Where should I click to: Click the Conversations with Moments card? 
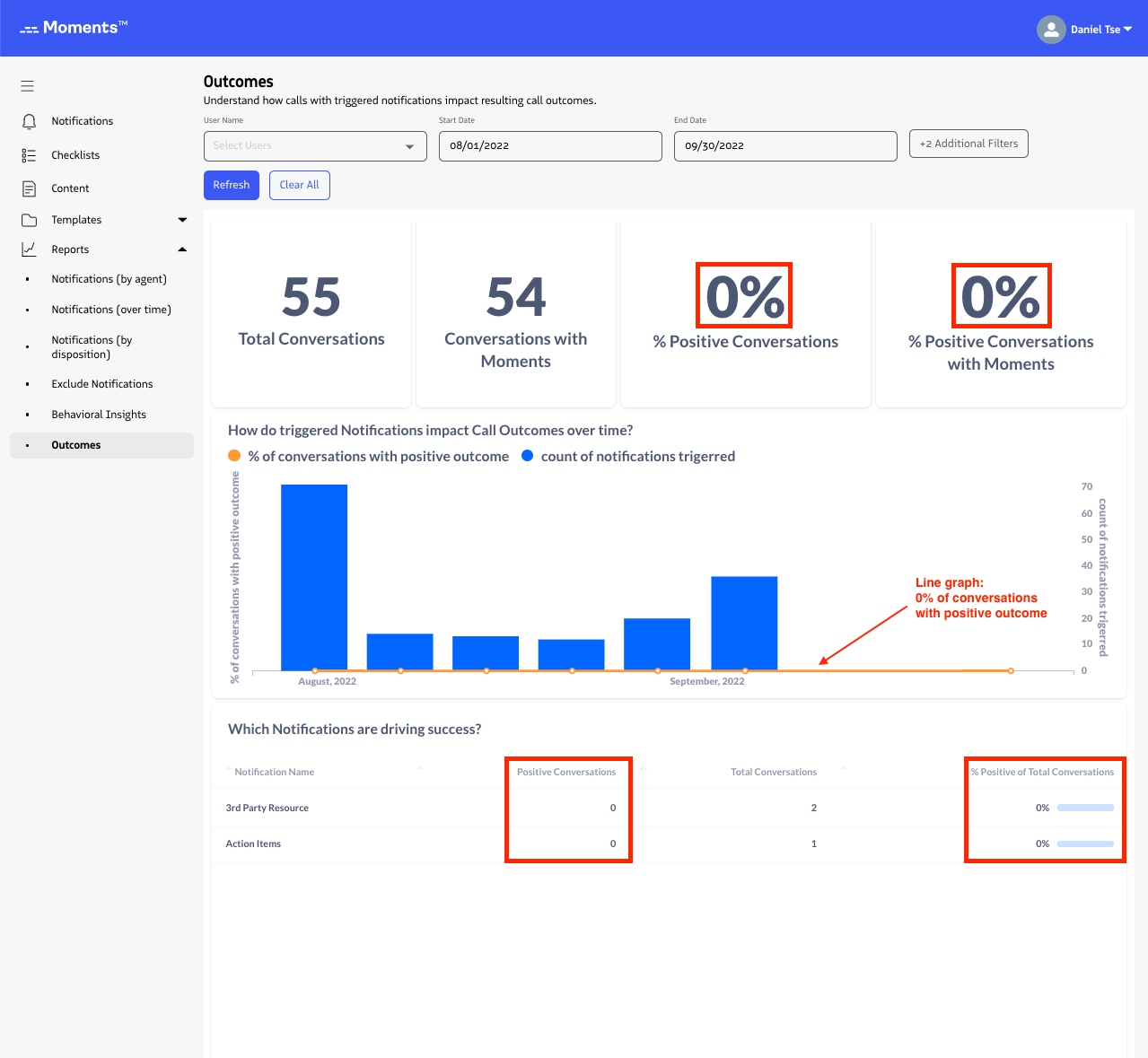(516, 312)
